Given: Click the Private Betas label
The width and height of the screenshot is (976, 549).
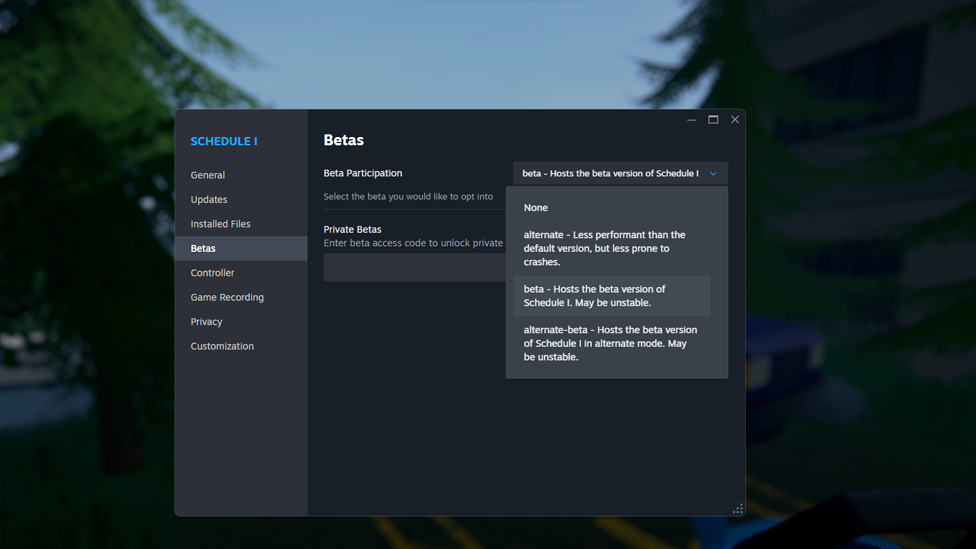Looking at the screenshot, I should 352,229.
